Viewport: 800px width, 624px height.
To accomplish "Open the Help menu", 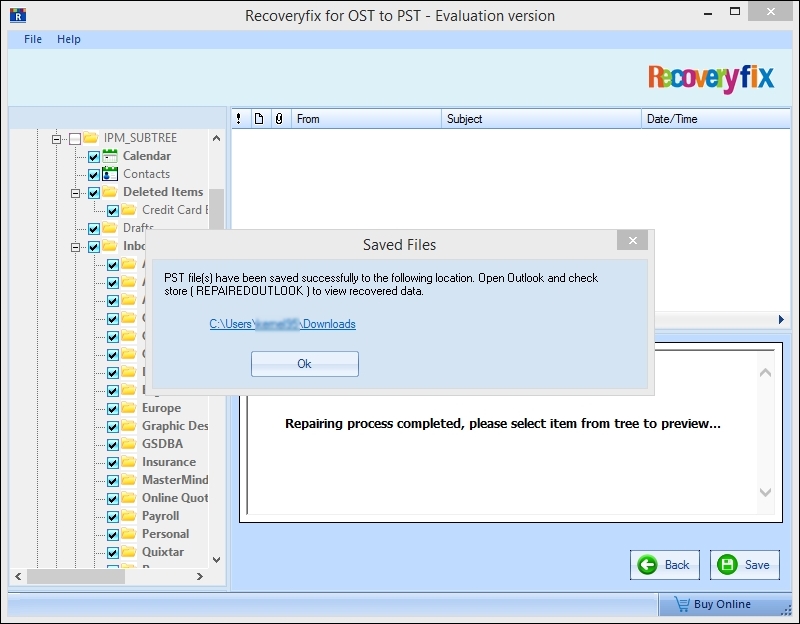I will point(68,39).
